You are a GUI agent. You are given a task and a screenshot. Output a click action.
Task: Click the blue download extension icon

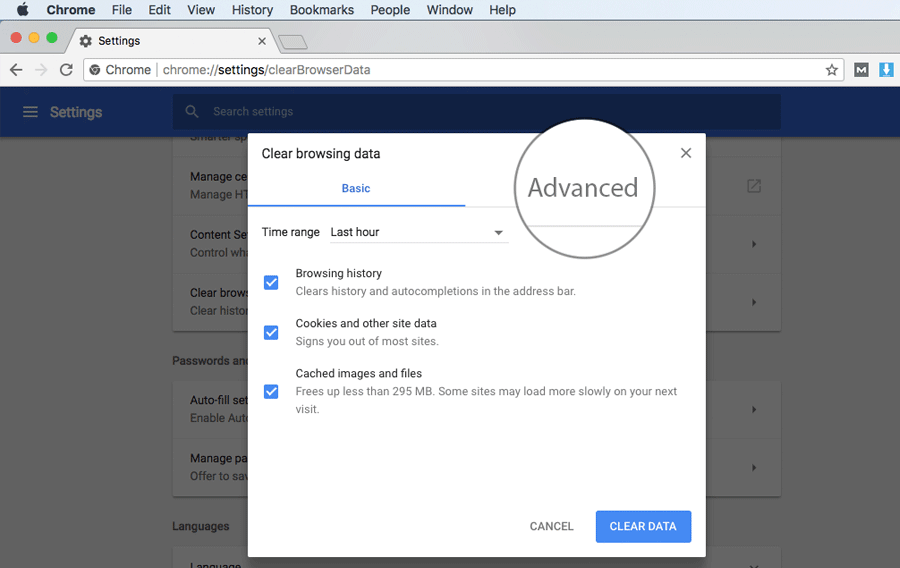886,70
